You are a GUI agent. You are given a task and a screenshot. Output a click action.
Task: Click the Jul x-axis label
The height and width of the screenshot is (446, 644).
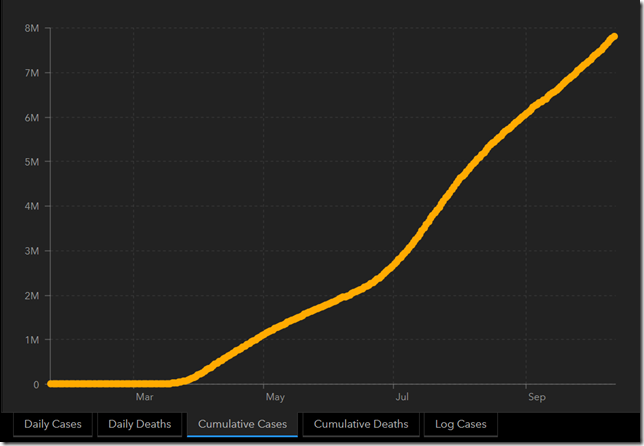(x=402, y=397)
